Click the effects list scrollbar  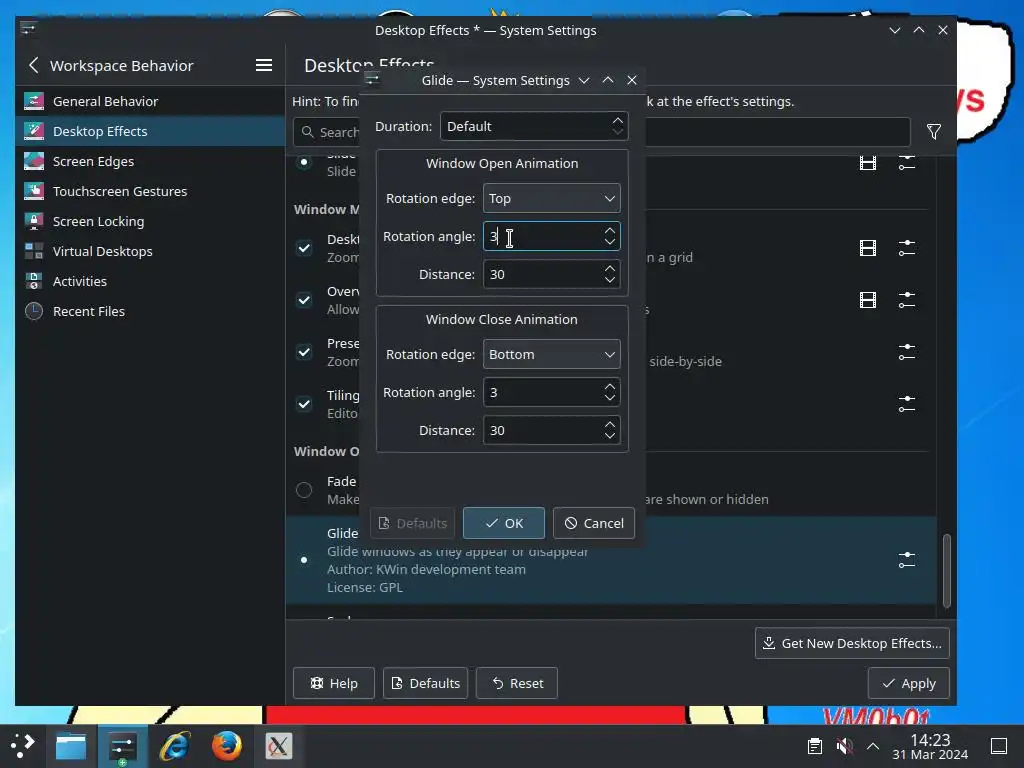(x=946, y=571)
